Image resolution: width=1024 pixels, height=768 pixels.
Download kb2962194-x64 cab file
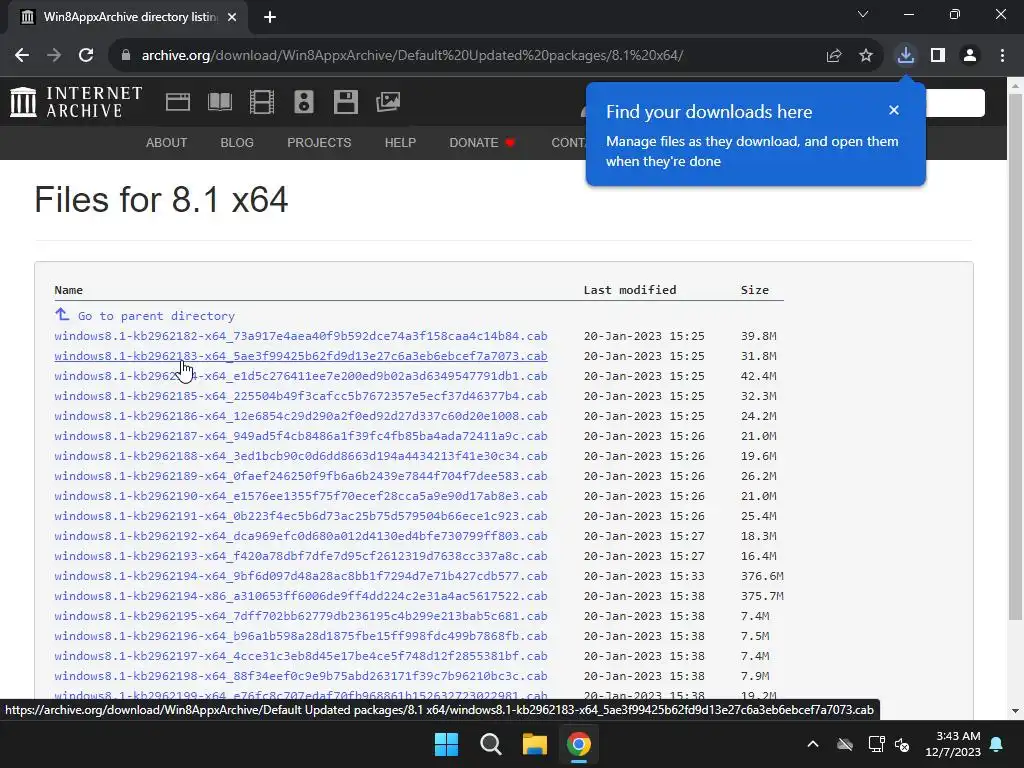(x=300, y=576)
